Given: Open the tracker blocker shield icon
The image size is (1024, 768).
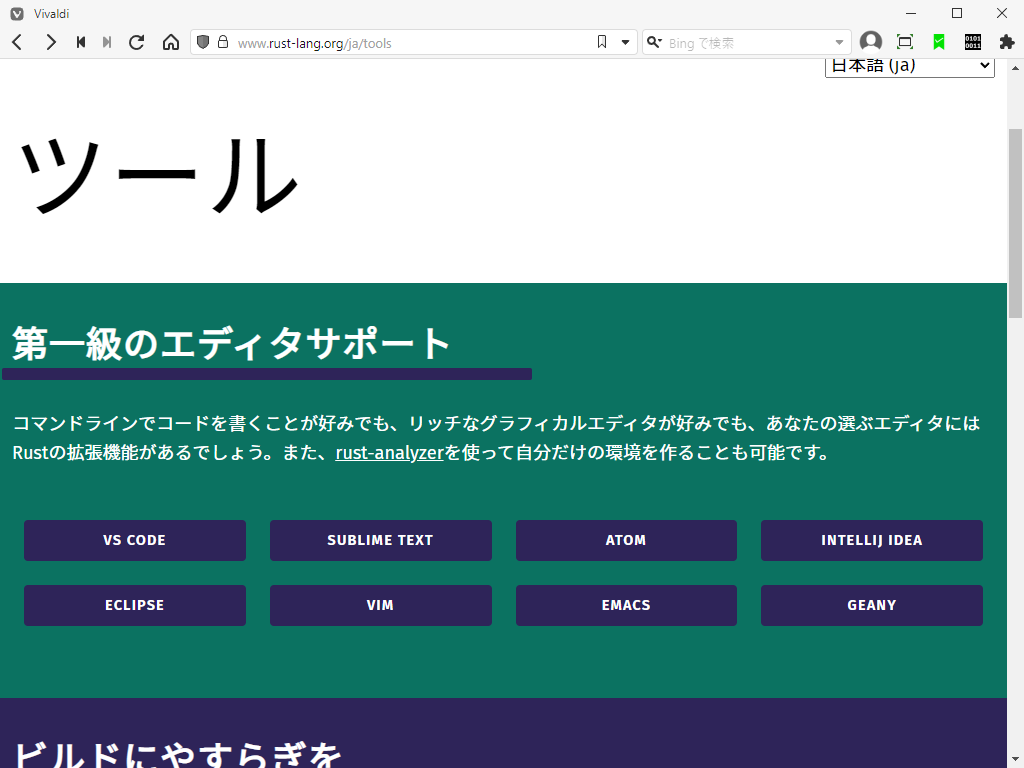Looking at the screenshot, I should [x=203, y=42].
